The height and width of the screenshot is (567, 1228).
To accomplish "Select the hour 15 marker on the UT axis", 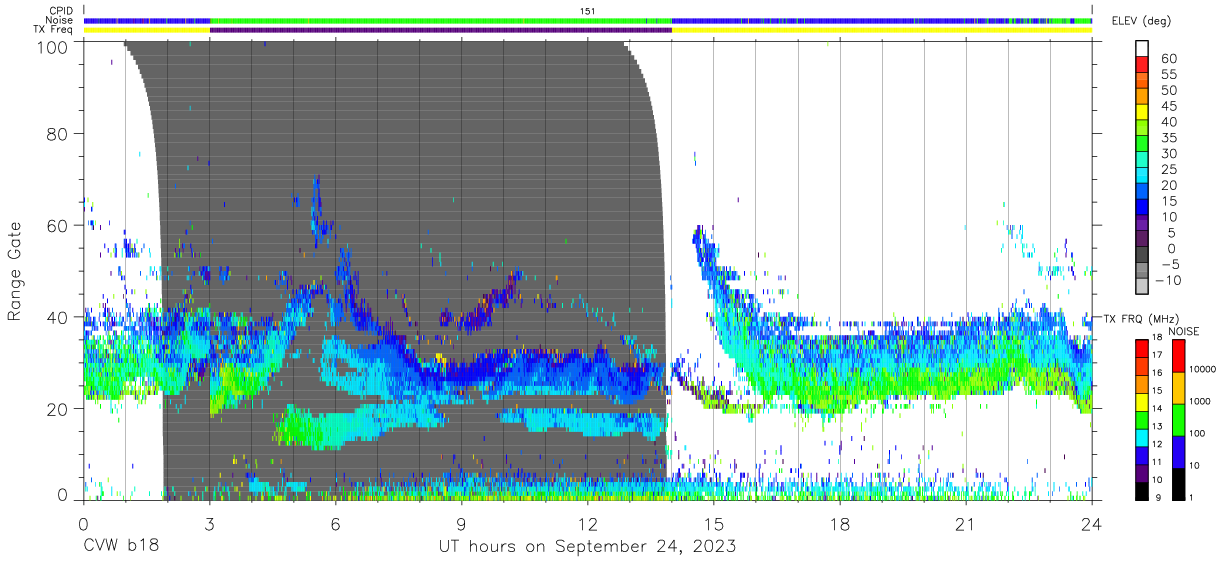I will click(714, 524).
